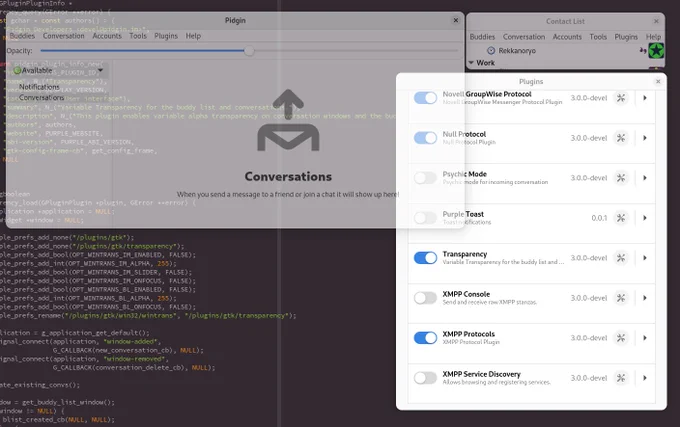The height and width of the screenshot is (427, 680).
Task: Open Tools menu in Contact List window
Action: 598,37
